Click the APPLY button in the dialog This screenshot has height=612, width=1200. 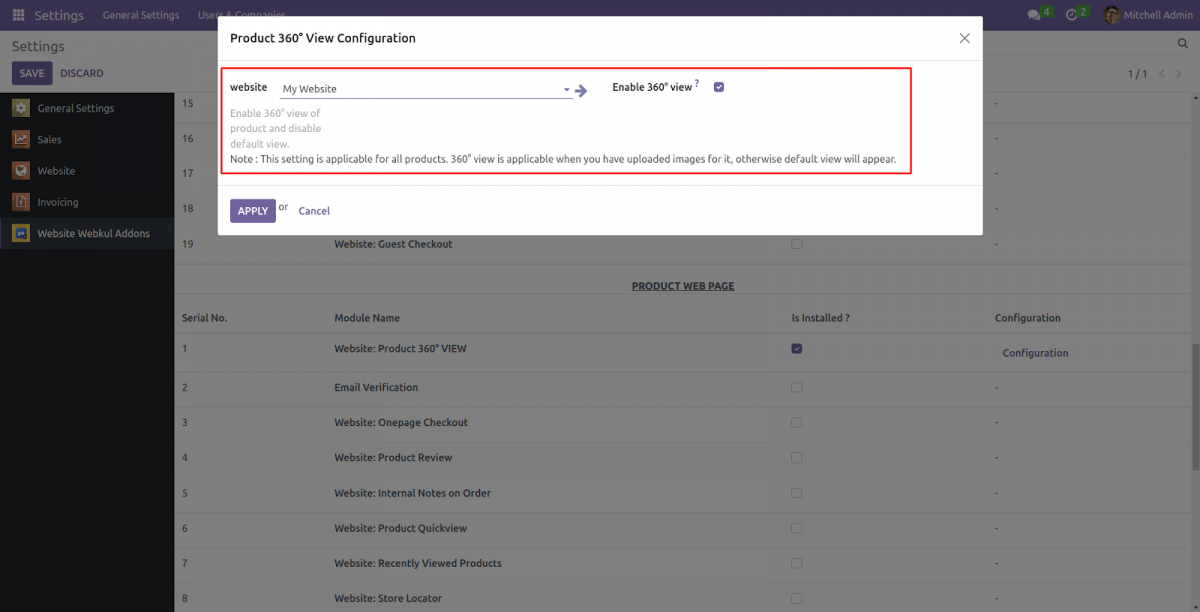(x=252, y=210)
